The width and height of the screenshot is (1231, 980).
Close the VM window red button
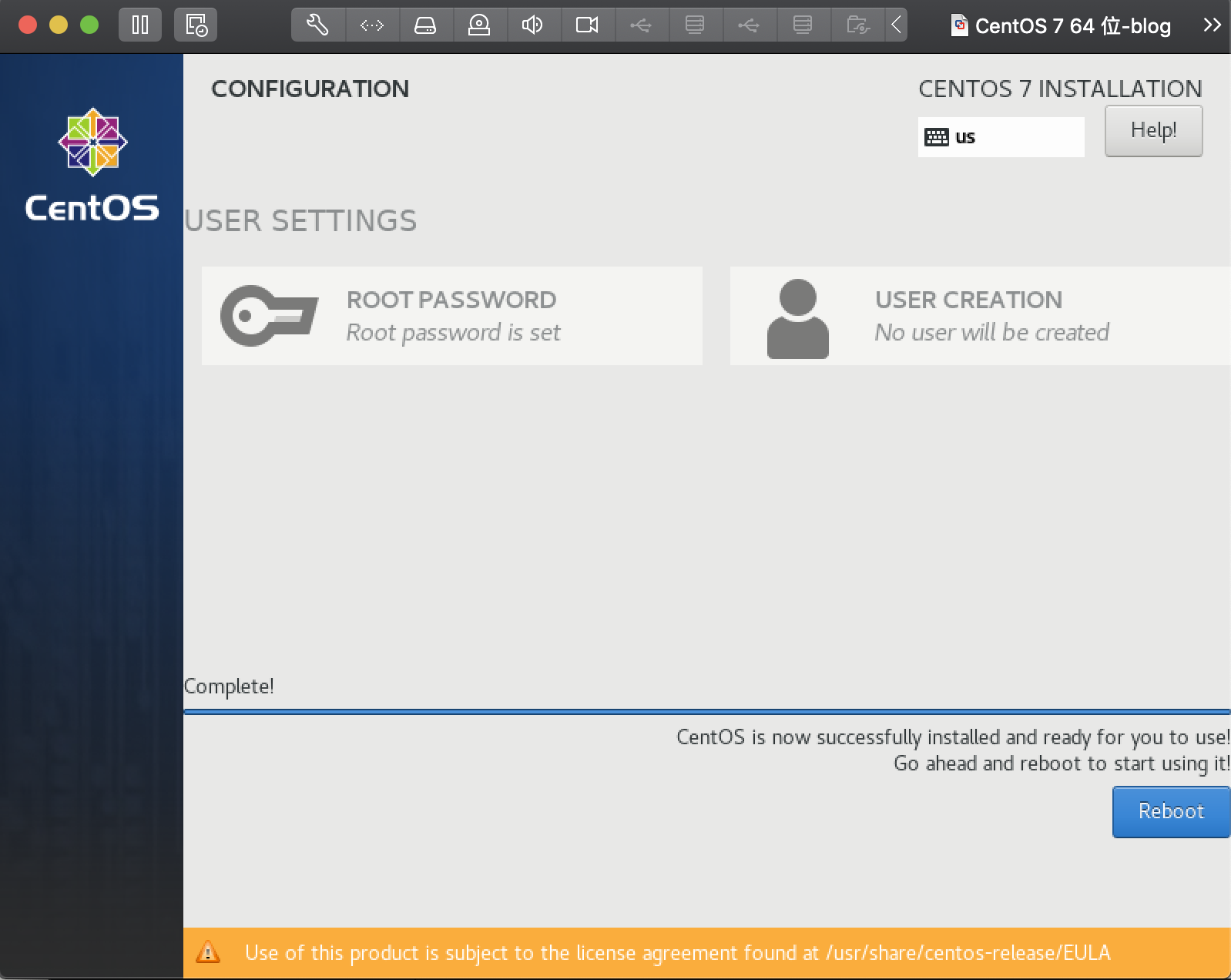pos(28,25)
